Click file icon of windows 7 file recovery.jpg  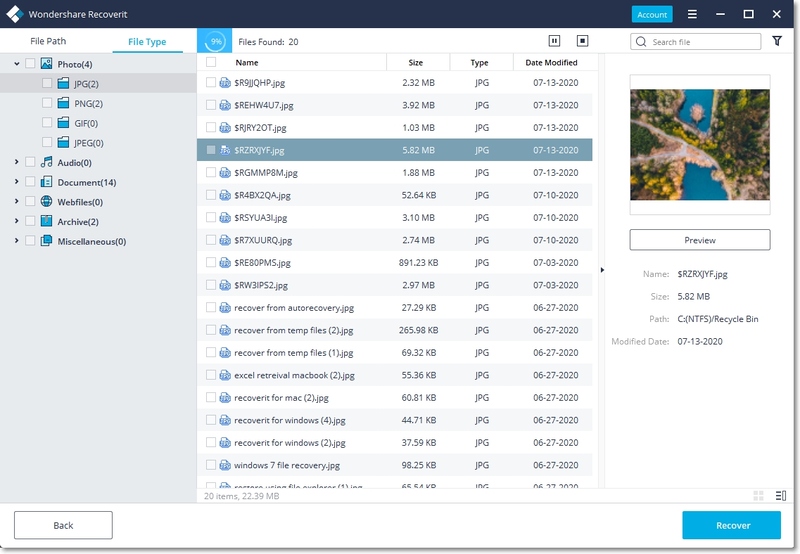click(225, 465)
